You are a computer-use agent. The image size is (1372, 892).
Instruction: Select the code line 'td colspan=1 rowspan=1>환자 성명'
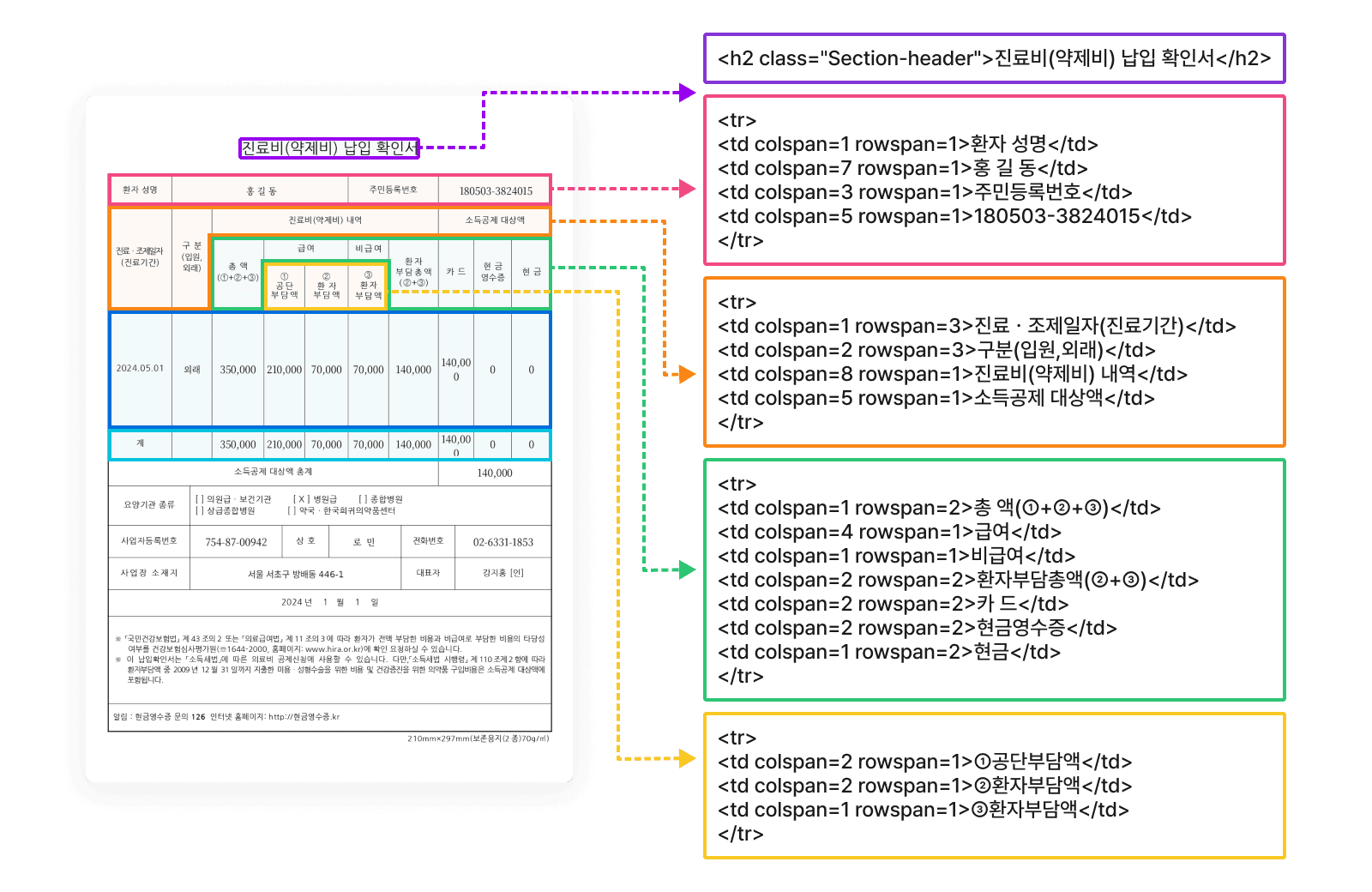click(908, 144)
